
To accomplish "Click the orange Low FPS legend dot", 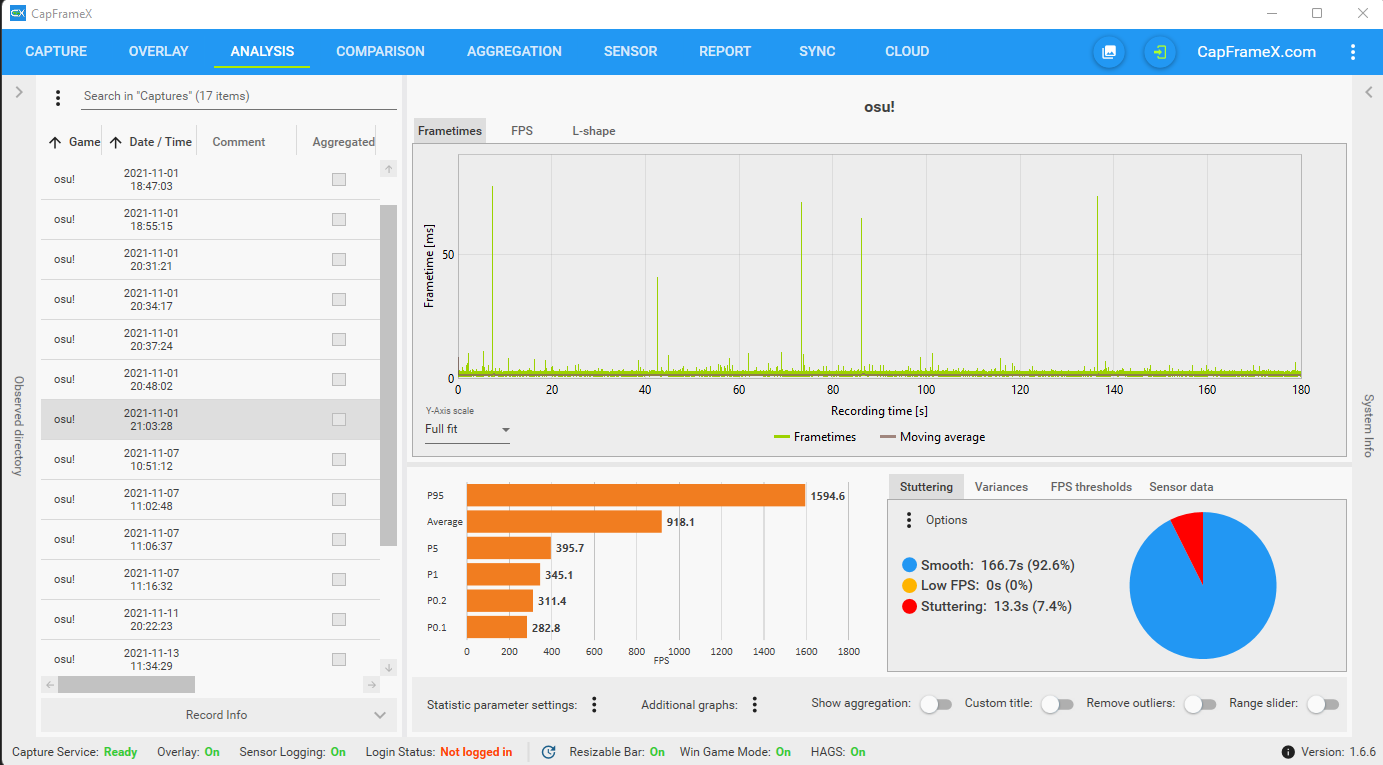I will [x=909, y=586].
